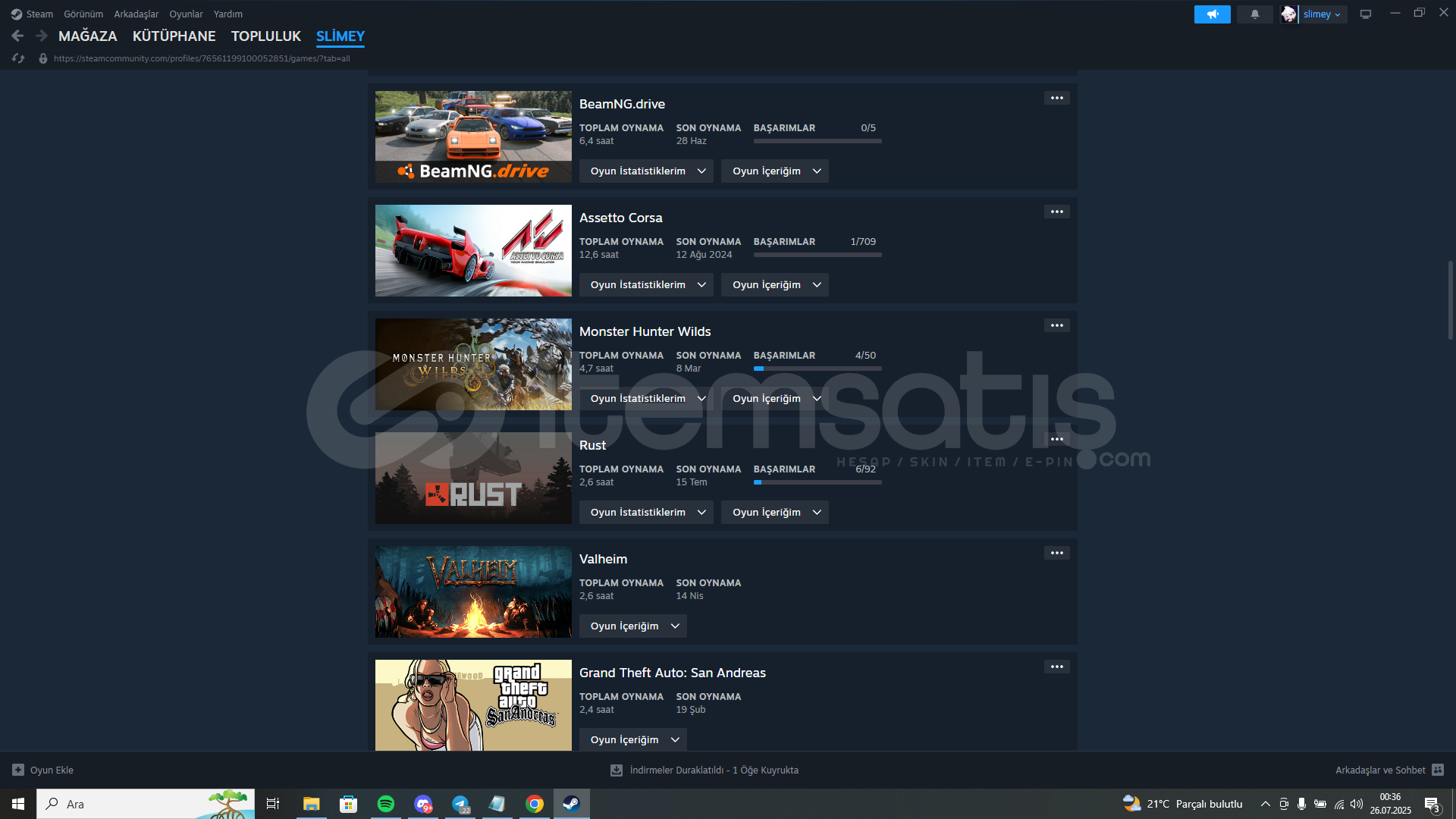Viewport: 1456px width, 819px height.
Task: Click the Oyun Ekle plus icon
Action: tap(18, 770)
